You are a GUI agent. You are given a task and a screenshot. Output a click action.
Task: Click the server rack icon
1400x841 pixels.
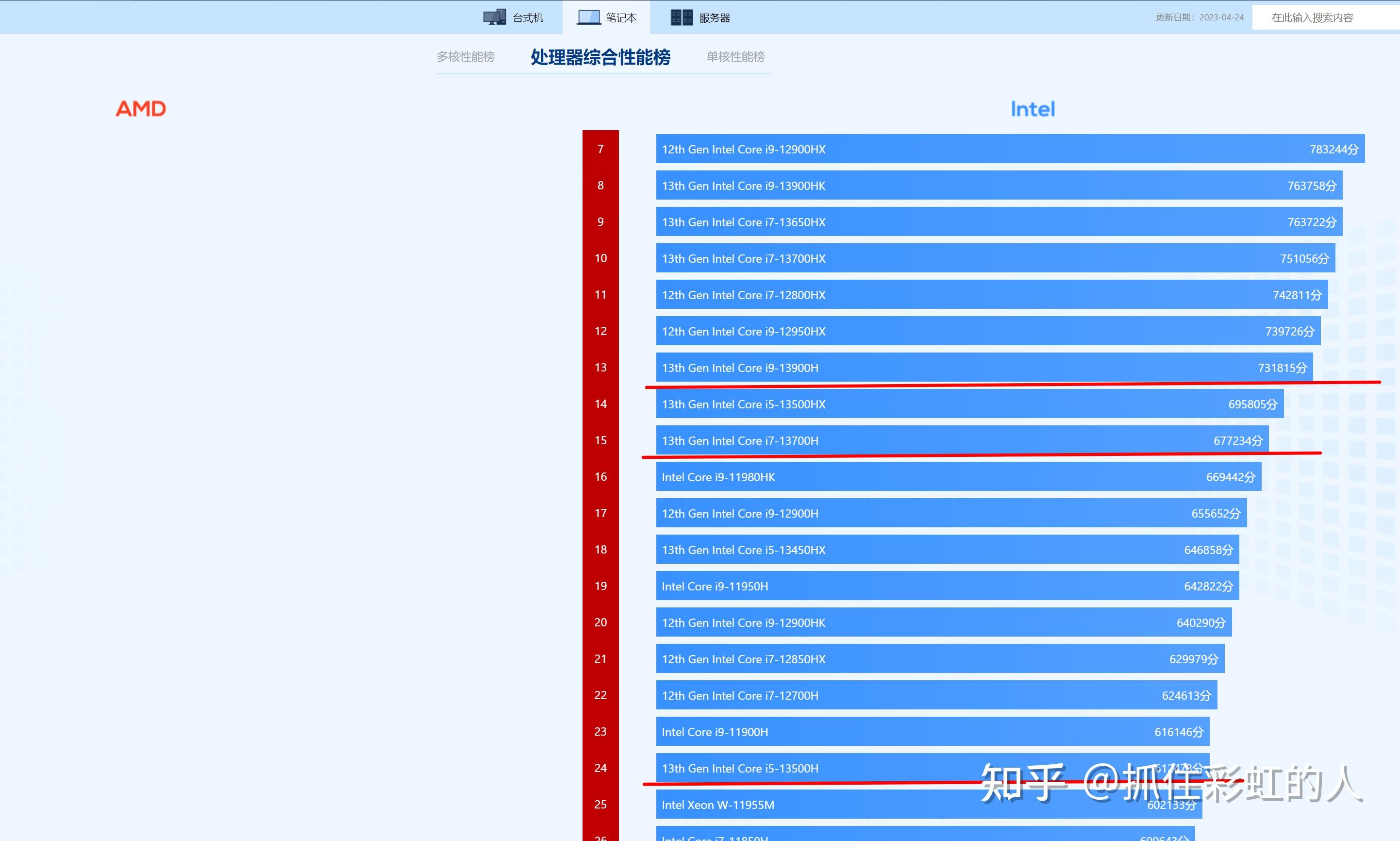tap(682, 17)
